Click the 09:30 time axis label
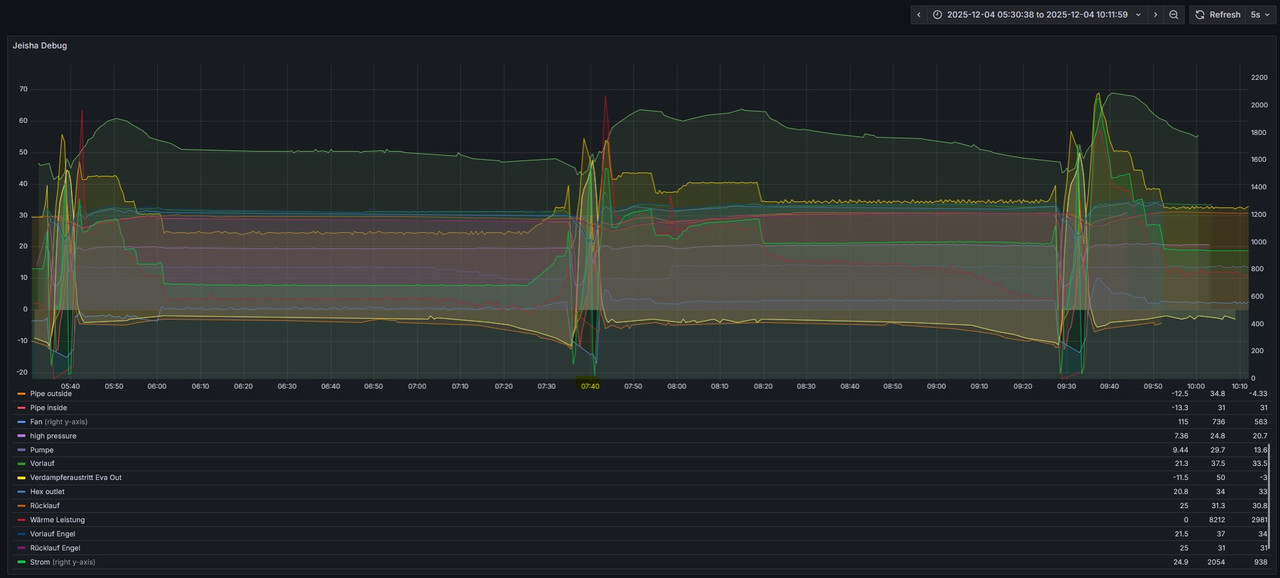The height and width of the screenshot is (578, 1280). 1066,386
